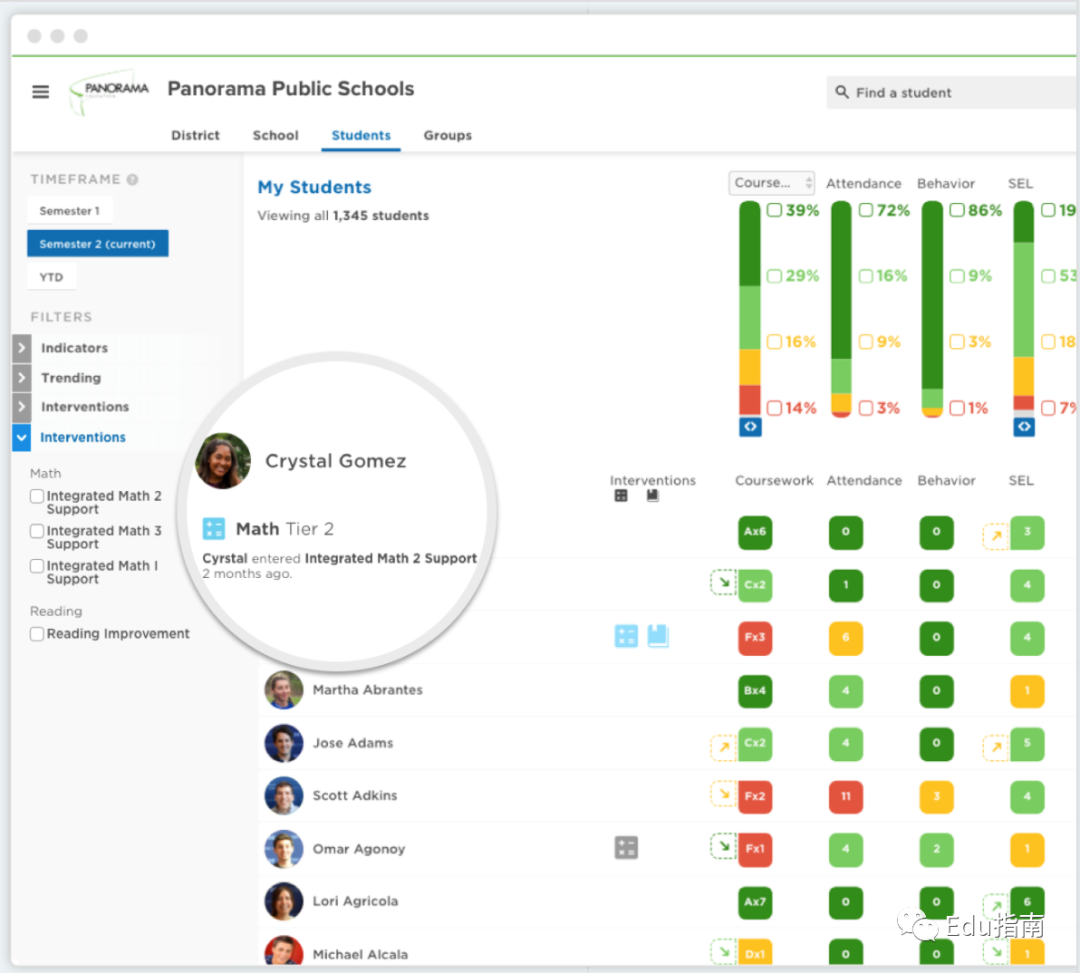Open the Course indicator dropdown
This screenshot has width=1080, height=973.
click(x=771, y=183)
